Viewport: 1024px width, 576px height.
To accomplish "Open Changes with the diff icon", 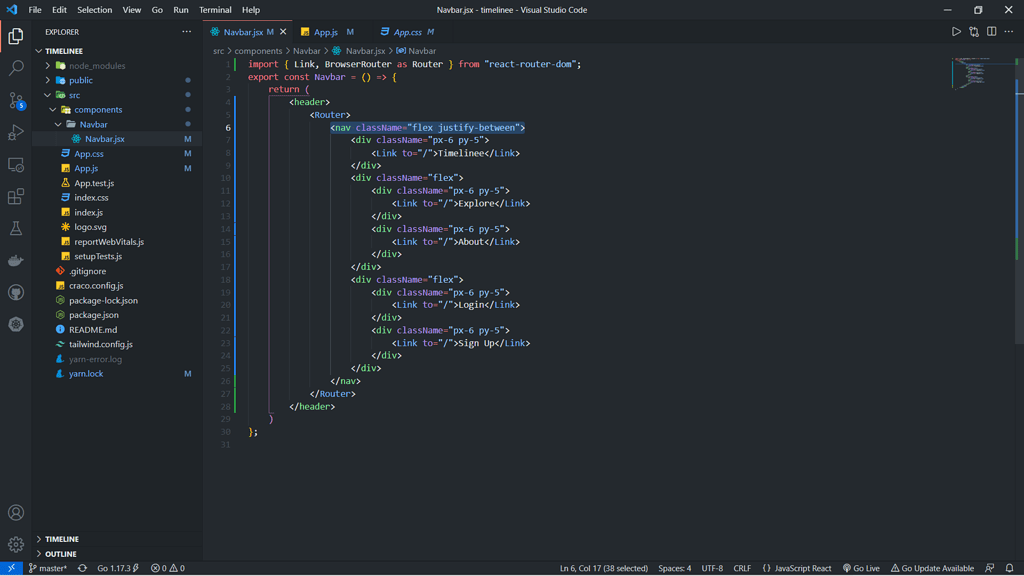I will click(x=972, y=31).
